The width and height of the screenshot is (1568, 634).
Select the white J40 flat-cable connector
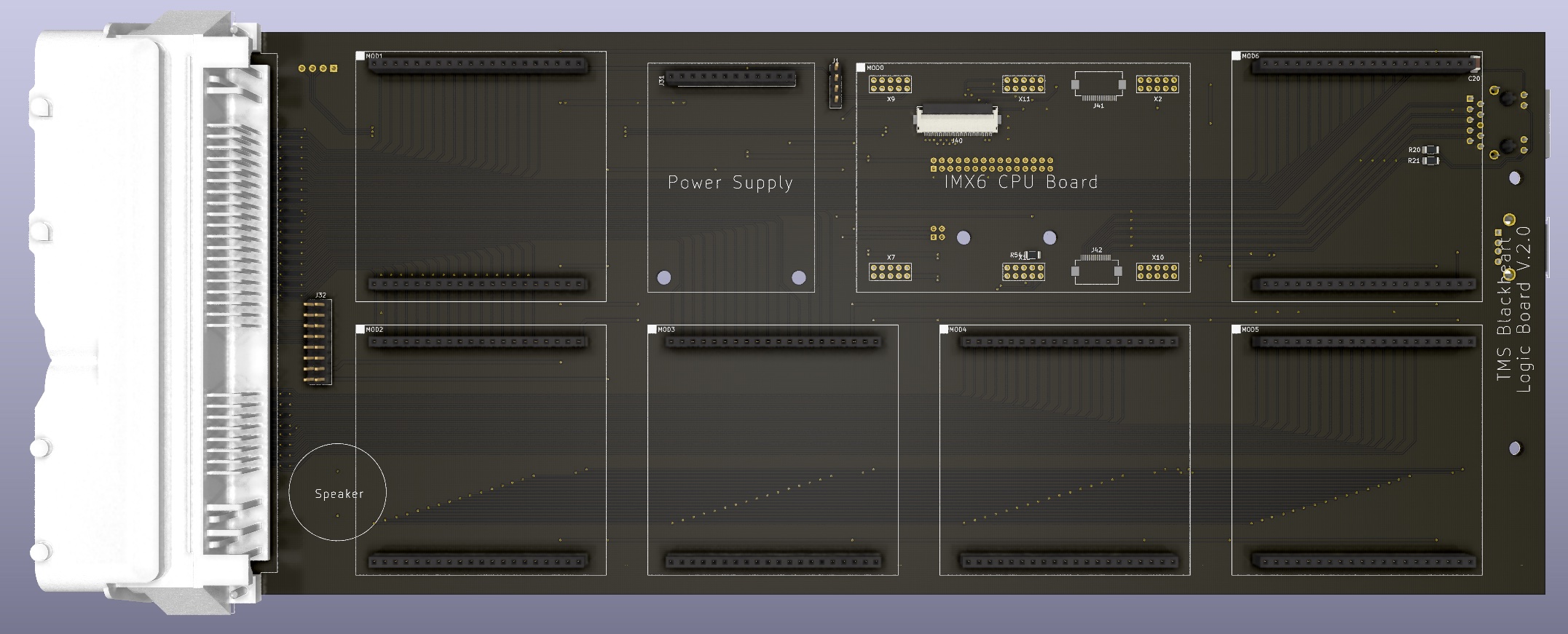(x=957, y=120)
